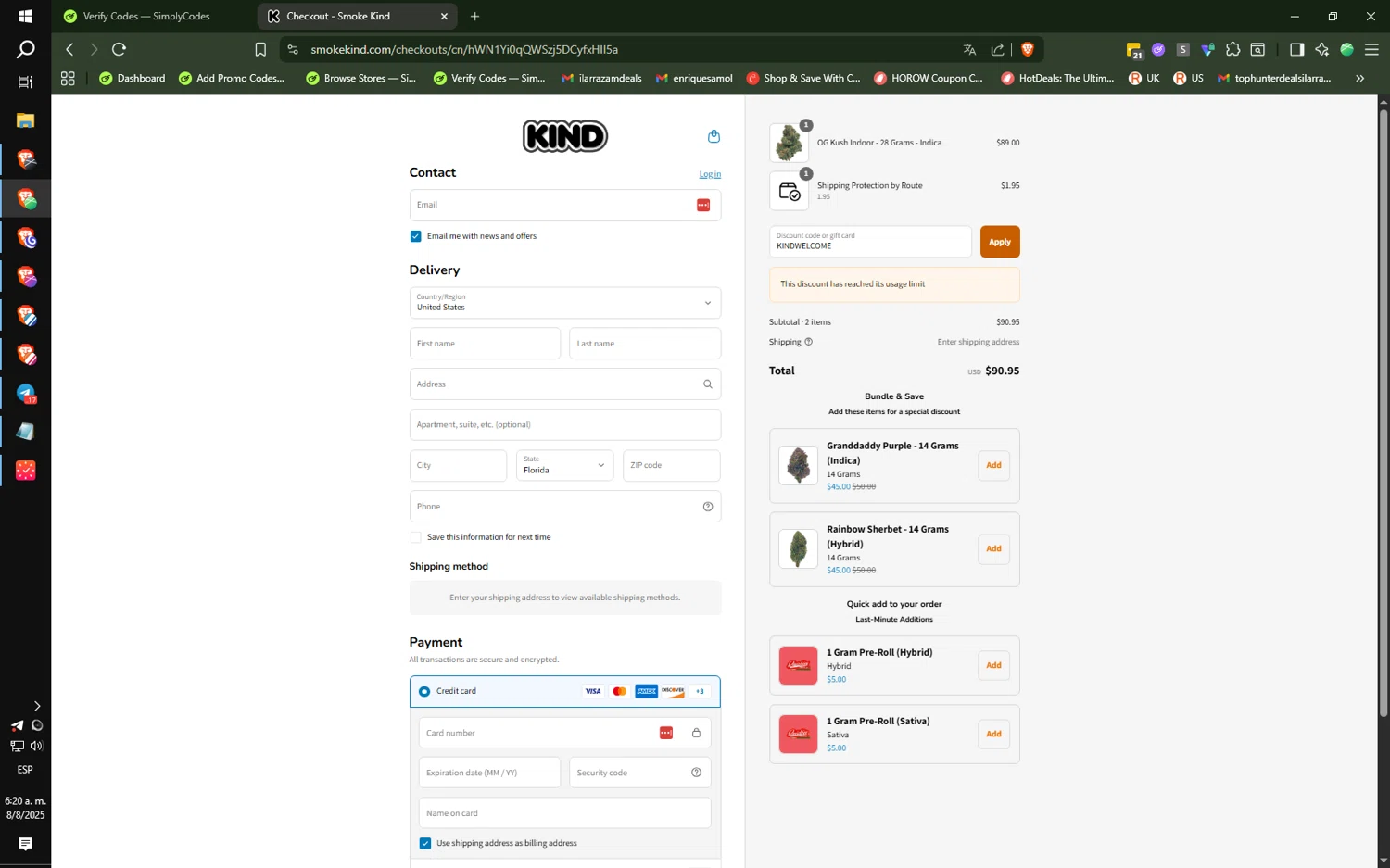Image resolution: width=1390 pixels, height=868 pixels.
Task: Click the Expiration date field
Action: coord(489,773)
